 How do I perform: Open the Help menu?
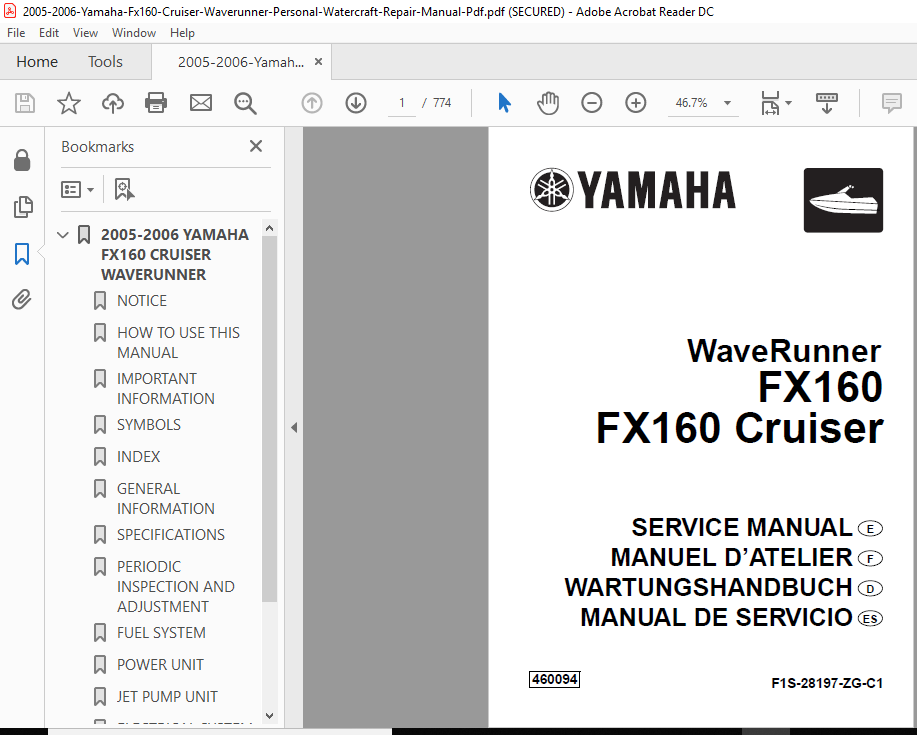(182, 33)
